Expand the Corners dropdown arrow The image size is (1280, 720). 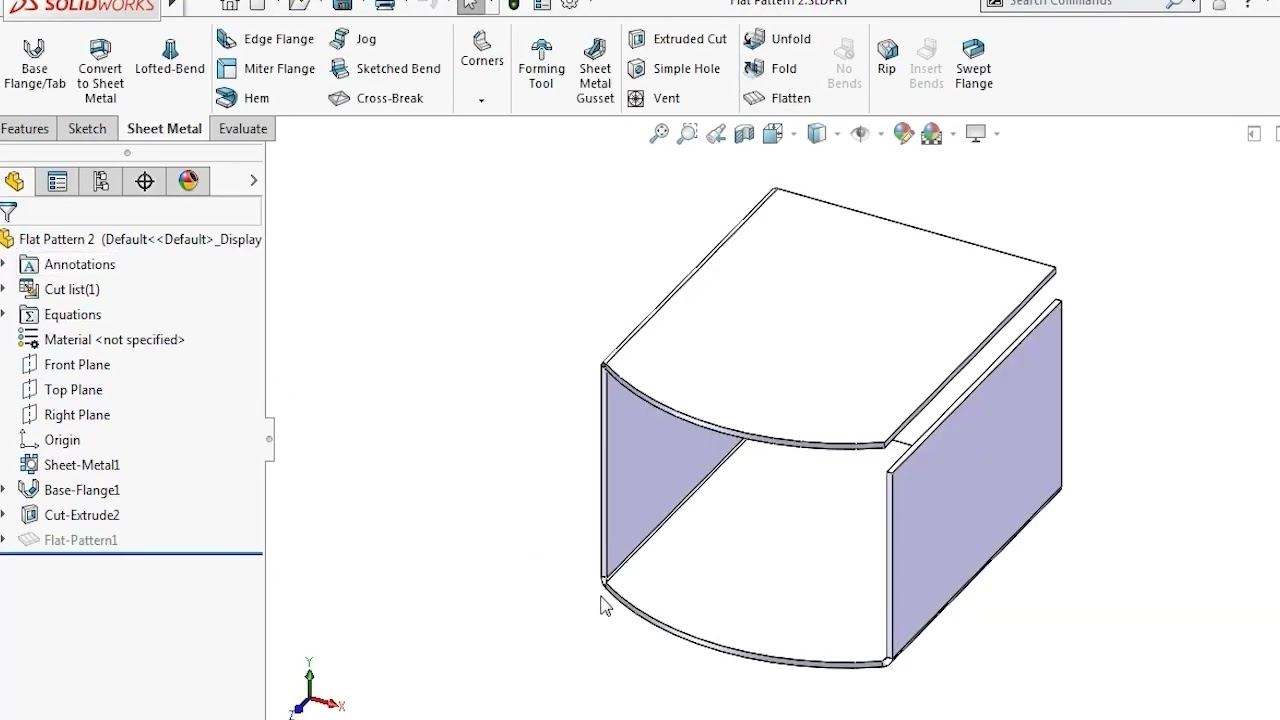pyautogui.click(x=481, y=101)
